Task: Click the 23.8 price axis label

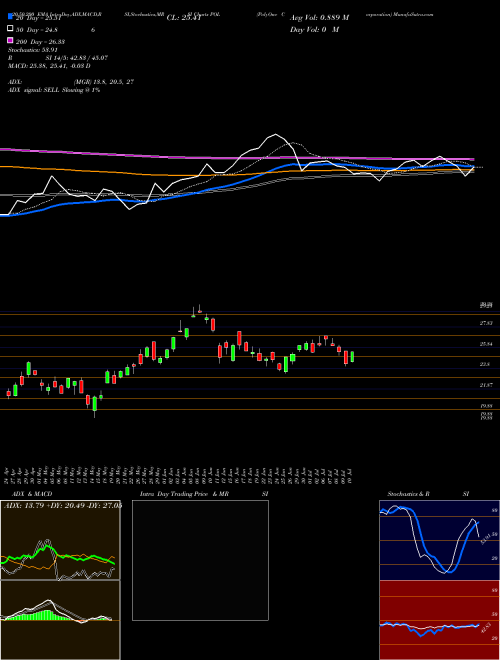Action: click(485, 365)
